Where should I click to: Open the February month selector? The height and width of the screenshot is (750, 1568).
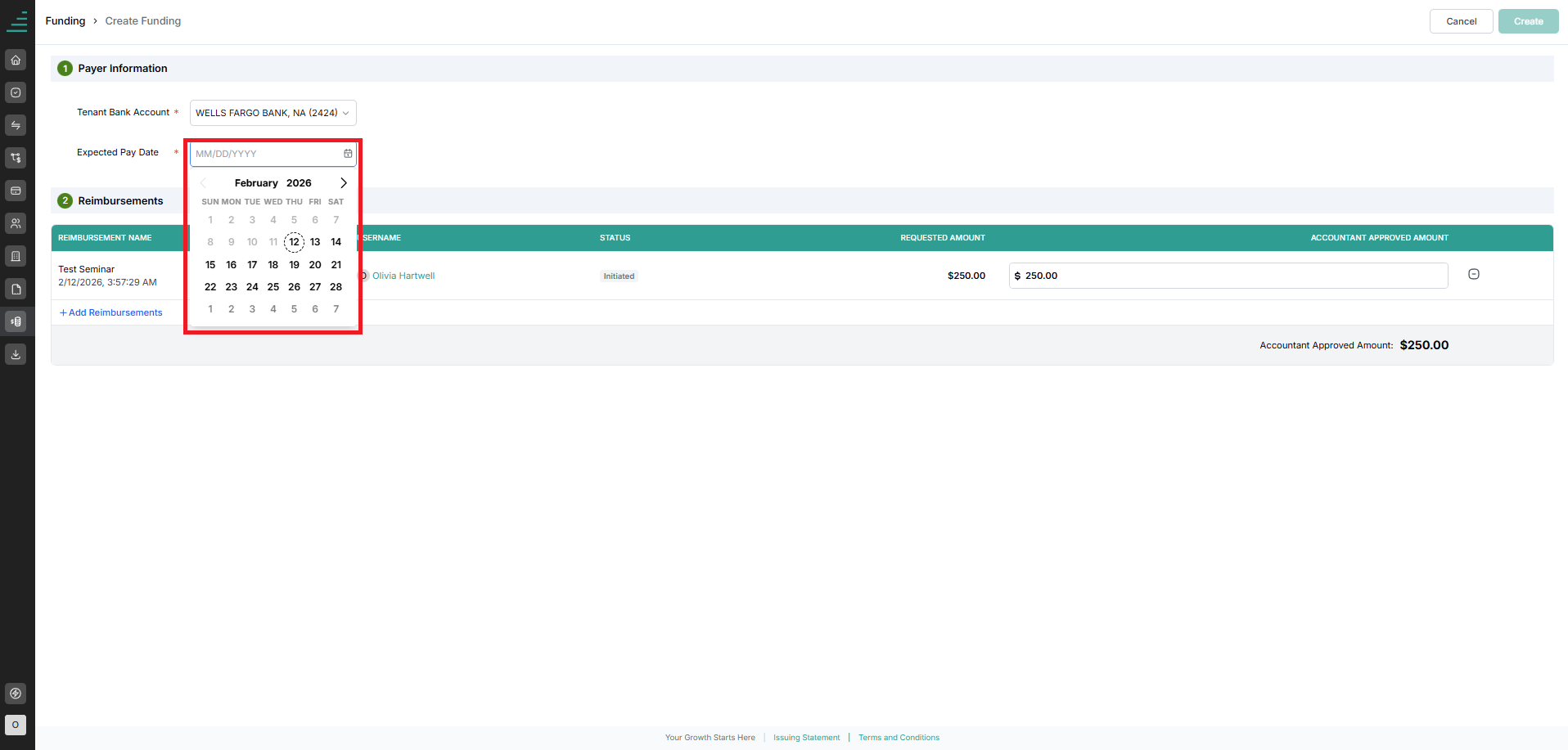click(256, 183)
